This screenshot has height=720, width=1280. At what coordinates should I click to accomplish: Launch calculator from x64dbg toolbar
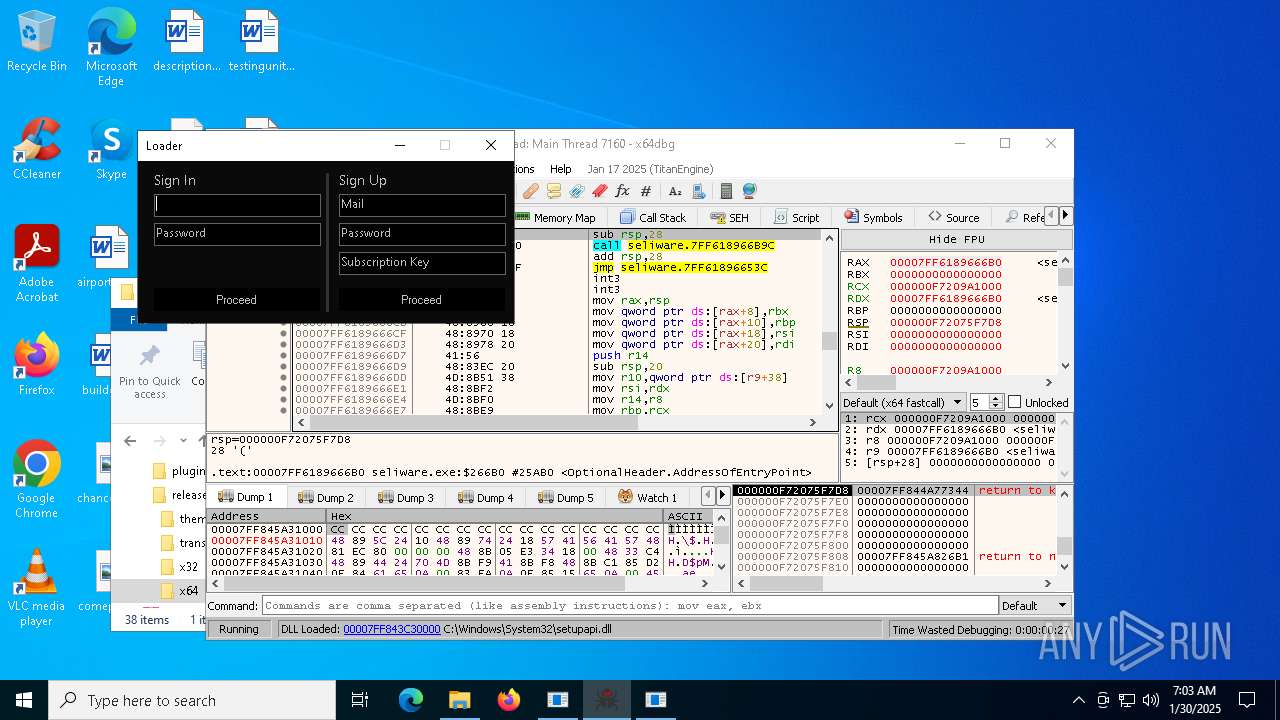(x=726, y=191)
